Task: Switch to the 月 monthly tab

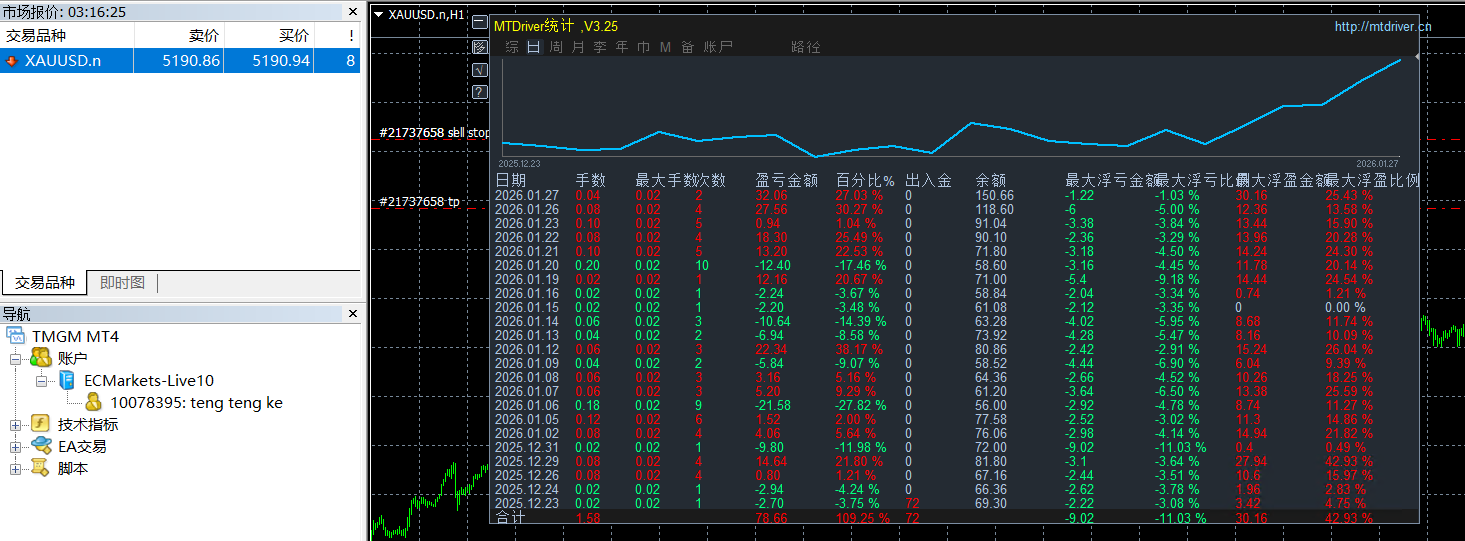Action: pos(578,47)
